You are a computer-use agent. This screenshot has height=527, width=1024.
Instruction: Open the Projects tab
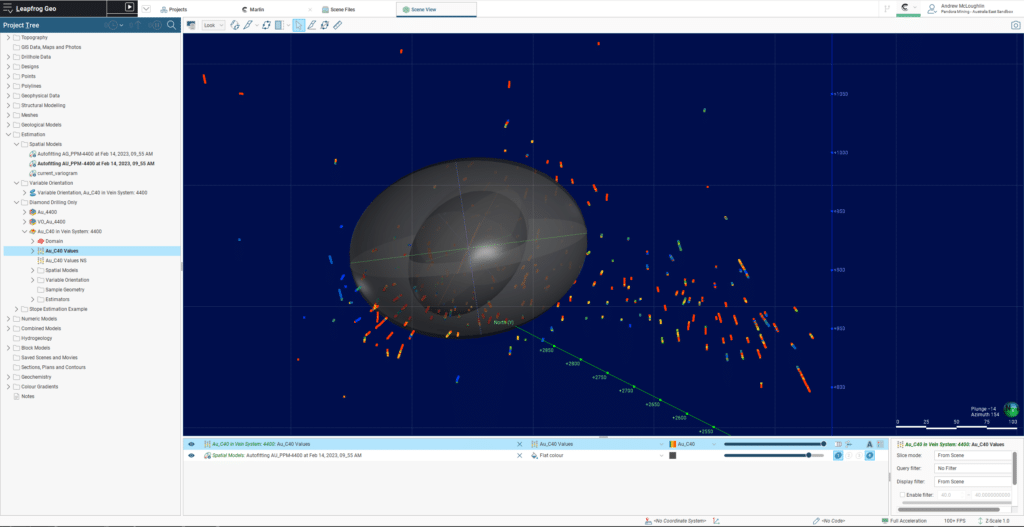174,8
